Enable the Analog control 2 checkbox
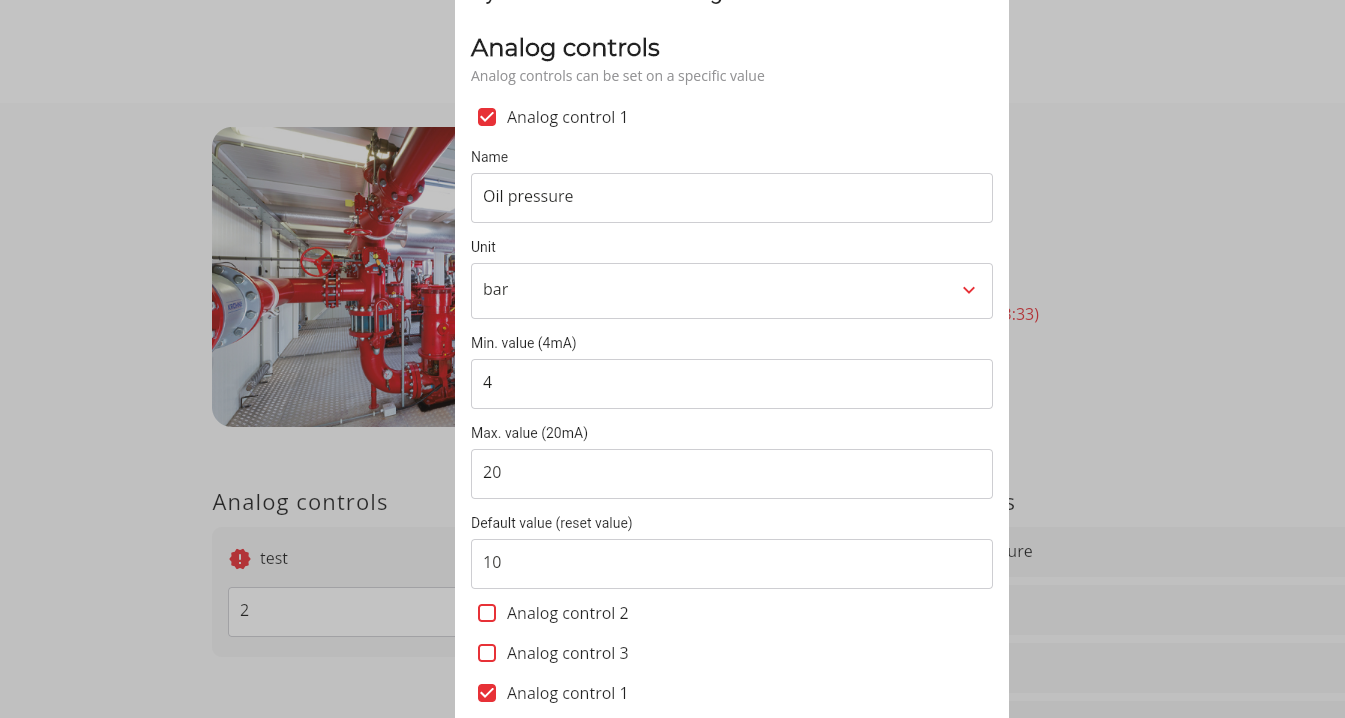 pos(487,613)
